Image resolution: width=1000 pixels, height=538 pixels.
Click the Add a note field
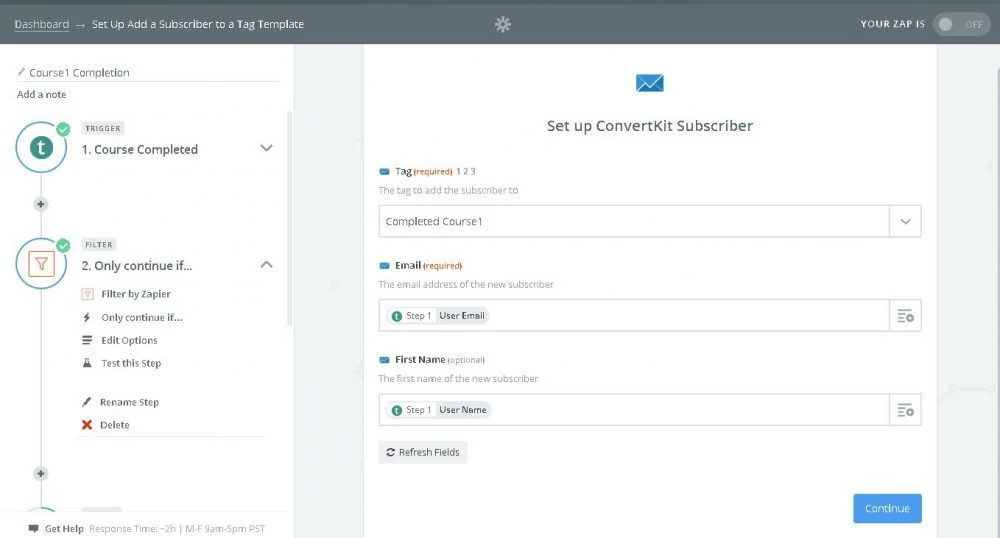[x=42, y=94]
